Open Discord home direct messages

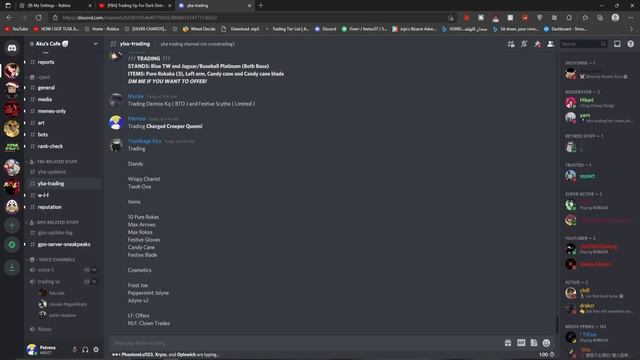[12, 49]
